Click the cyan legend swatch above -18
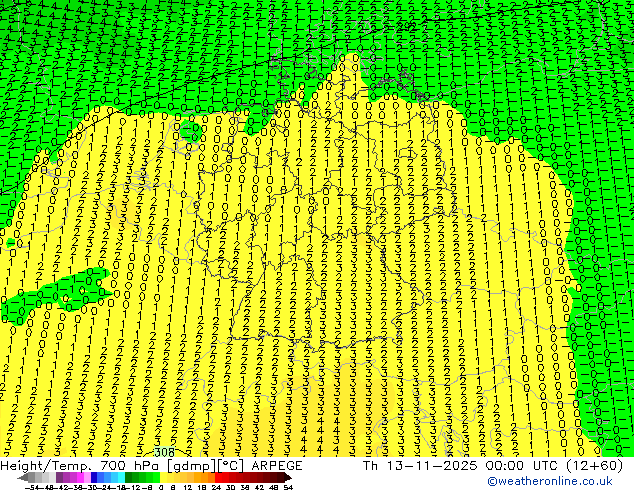 tap(121, 477)
